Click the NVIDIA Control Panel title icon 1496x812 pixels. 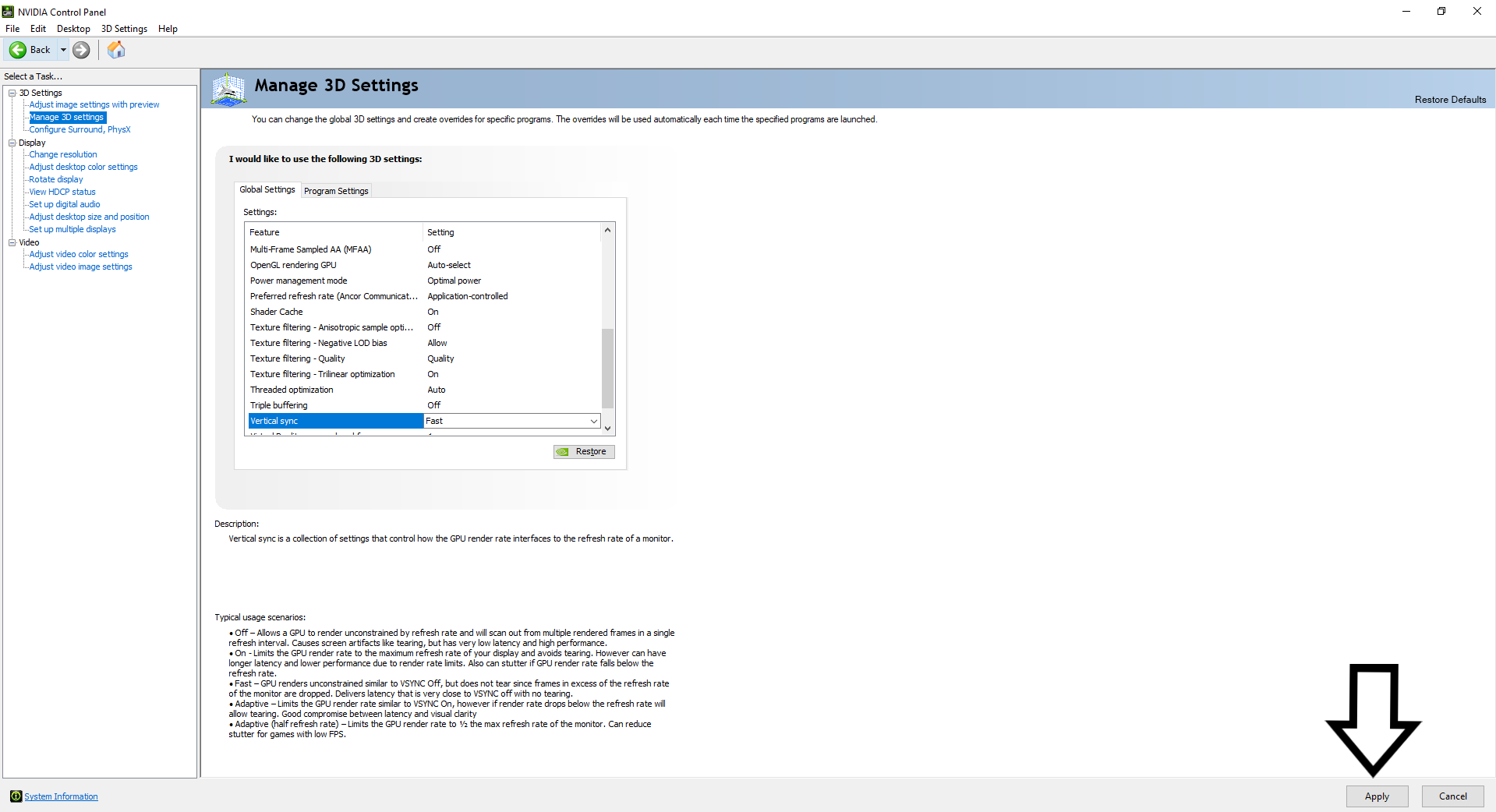9,12
